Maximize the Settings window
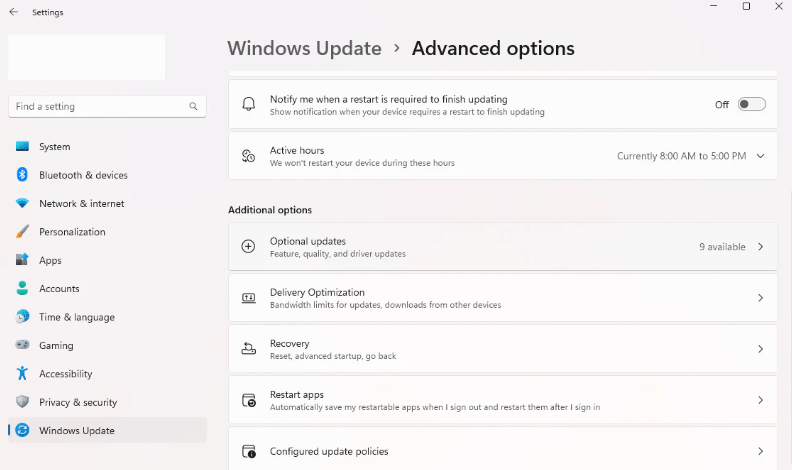The height and width of the screenshot is (470, 792). point(746,6)
